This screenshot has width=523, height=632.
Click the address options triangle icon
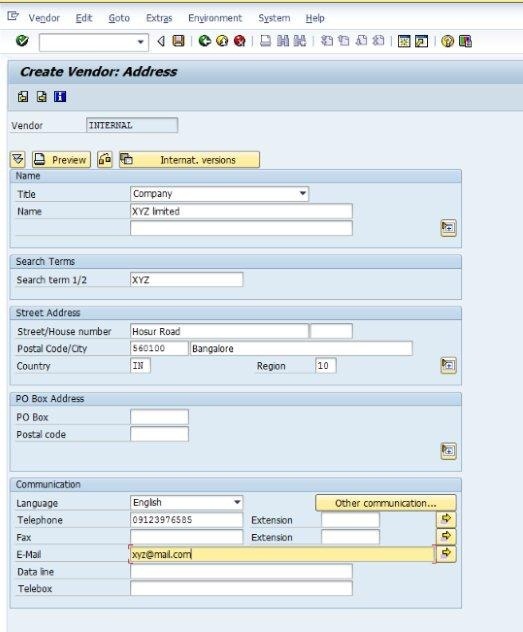[18, 160]
